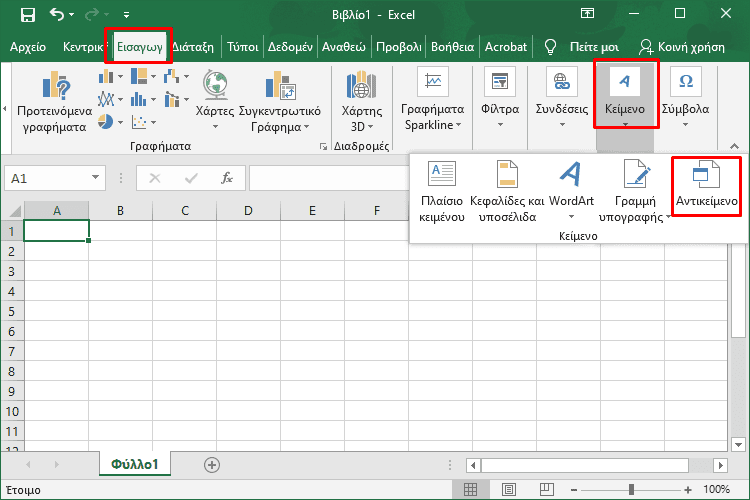
Task: Switch to the Αναθεώρηση tab
Action: (343, 47)
